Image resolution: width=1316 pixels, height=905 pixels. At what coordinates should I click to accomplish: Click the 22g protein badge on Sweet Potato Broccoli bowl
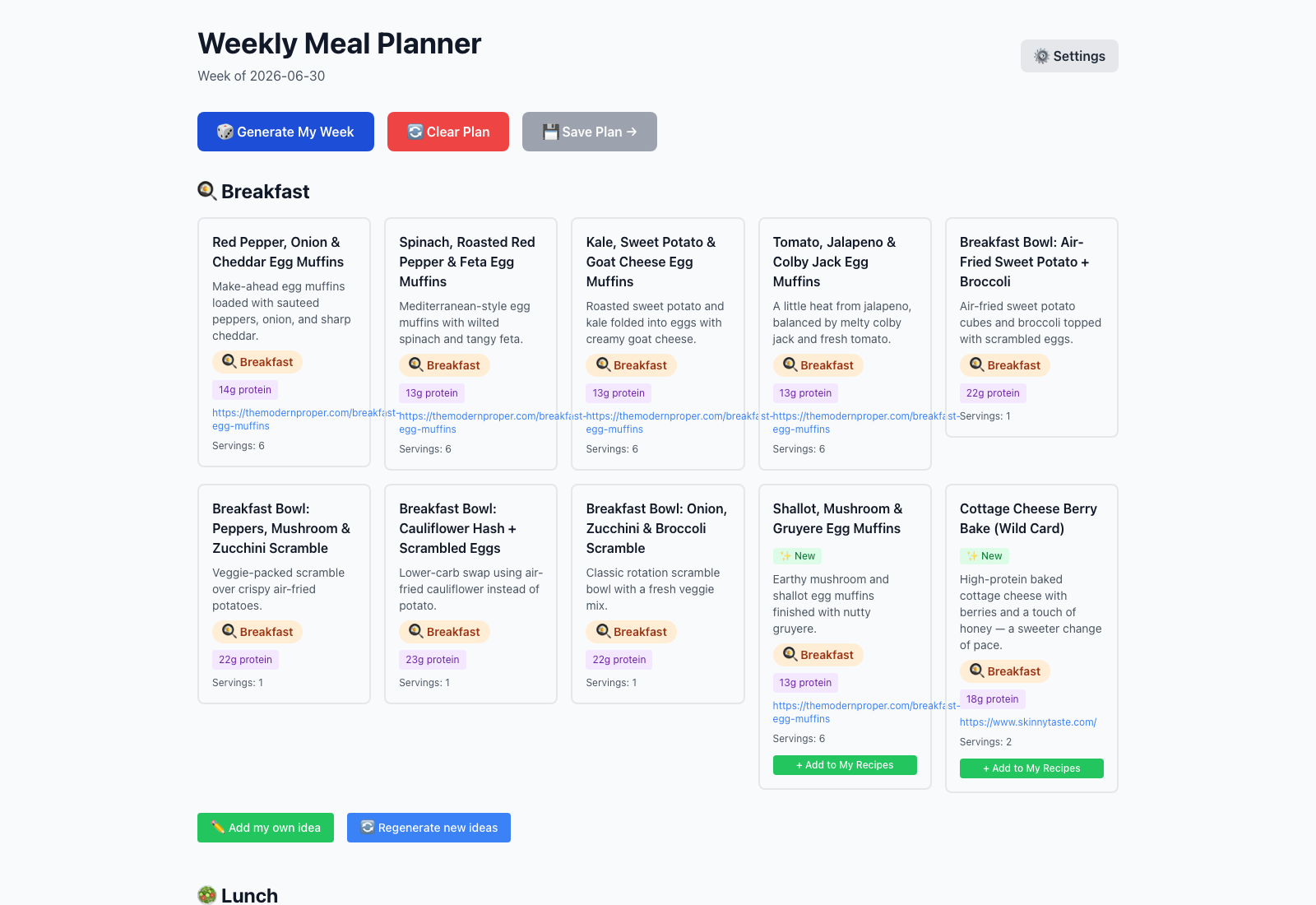(993, 393)
